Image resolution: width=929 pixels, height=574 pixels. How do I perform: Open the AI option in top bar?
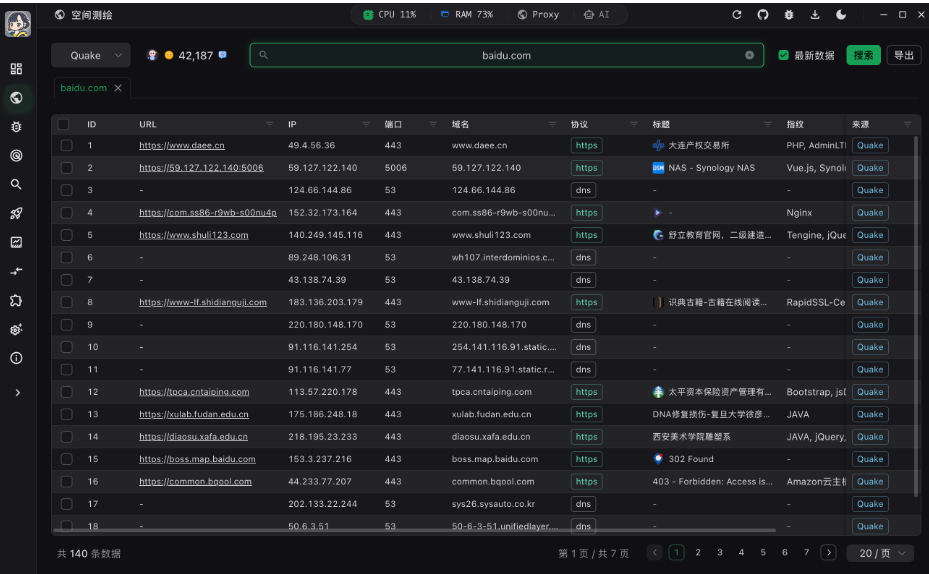click(x=597, y=15)
